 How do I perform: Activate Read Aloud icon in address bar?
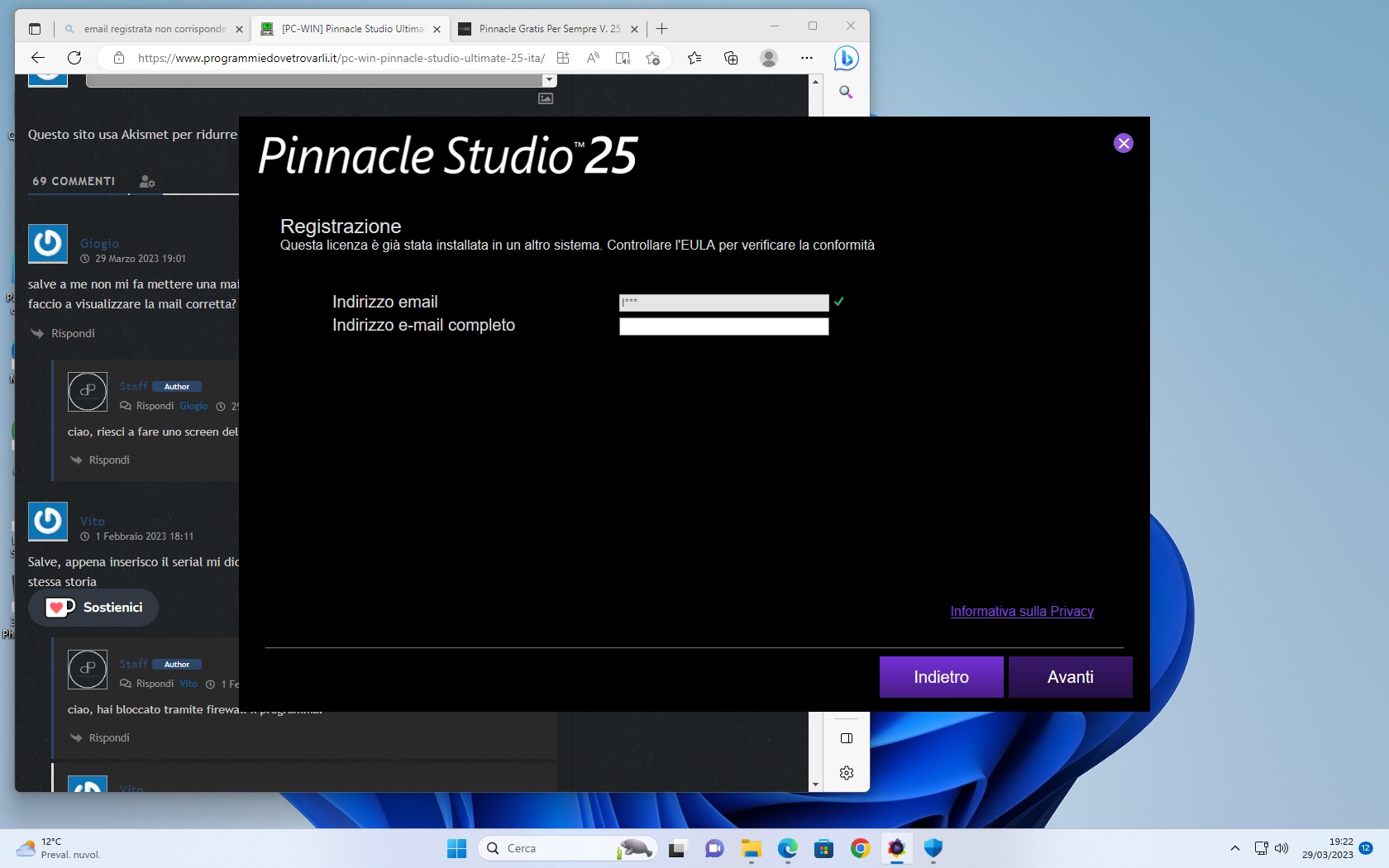593,58
